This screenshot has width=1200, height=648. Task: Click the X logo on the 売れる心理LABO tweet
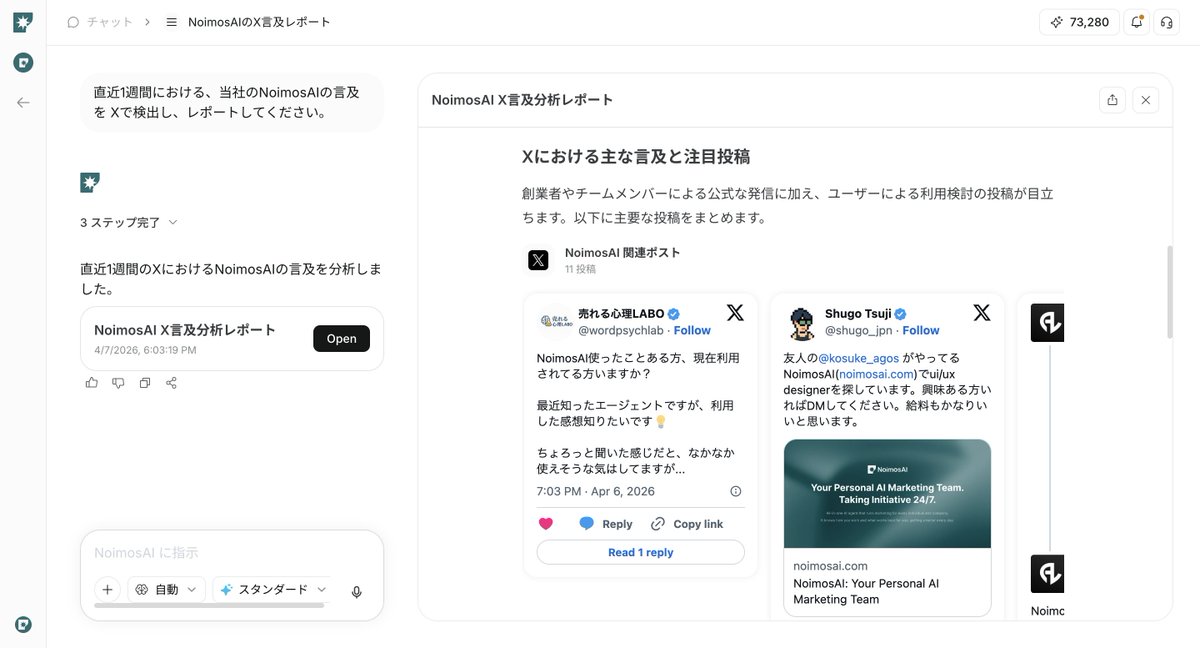pos(735,313)
